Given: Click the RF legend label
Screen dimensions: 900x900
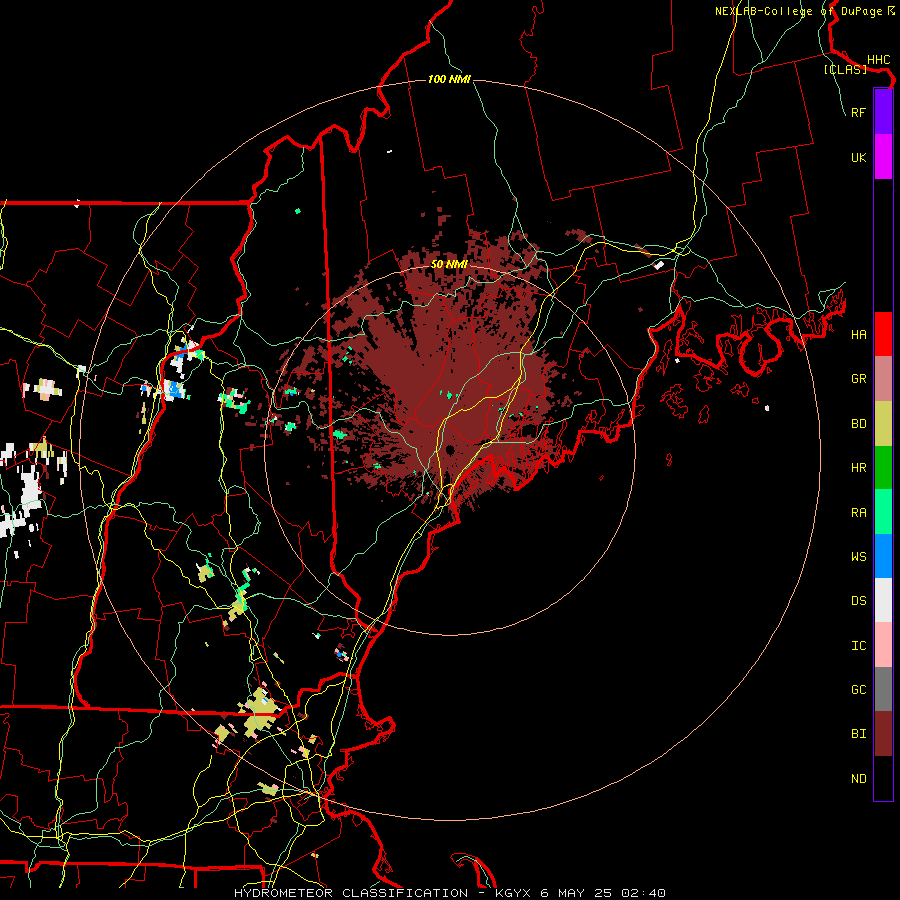Looking at the screenshot, I should coord(858,112).
